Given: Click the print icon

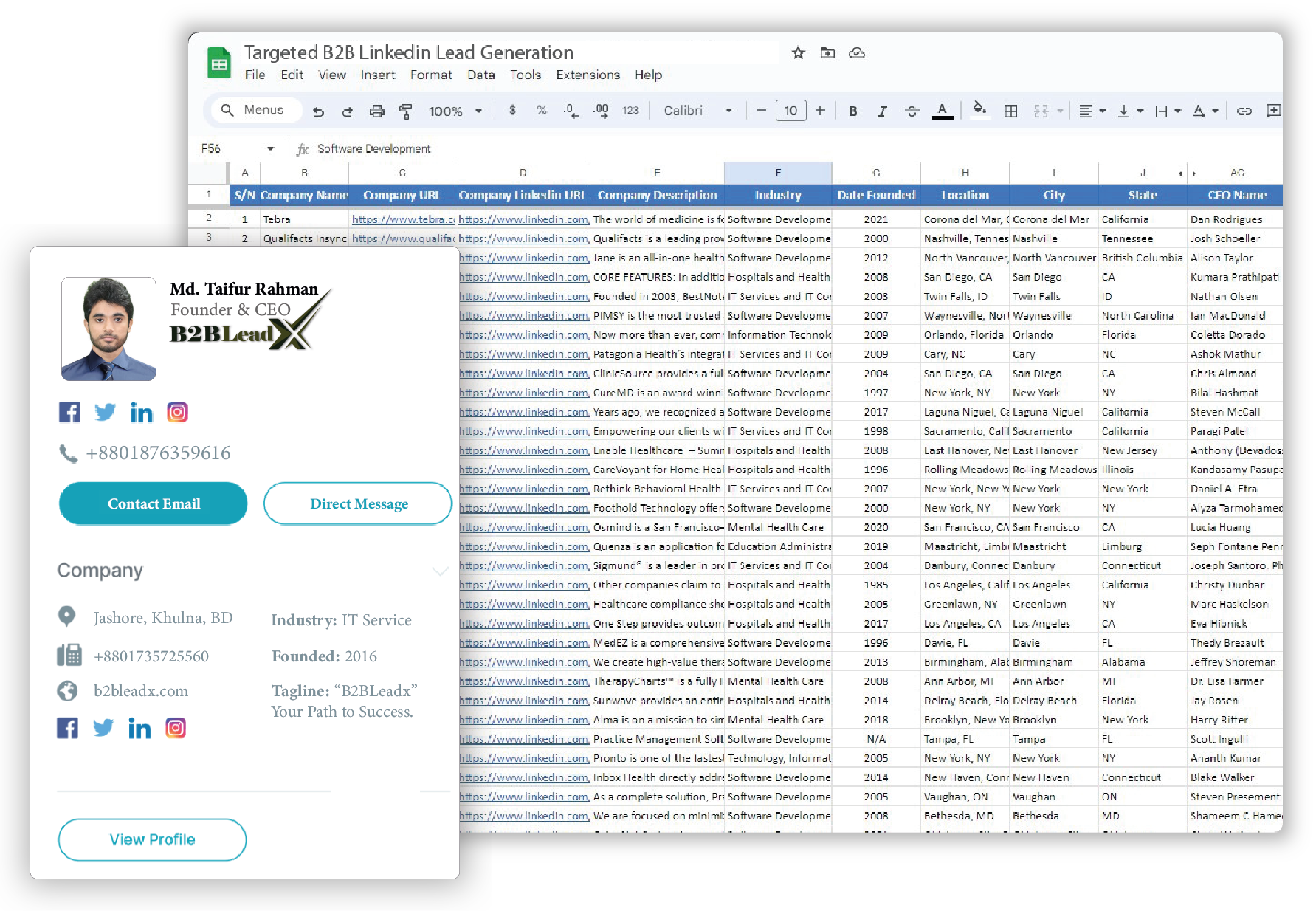Looking at the screenshot, I should [x=376, y=111].
